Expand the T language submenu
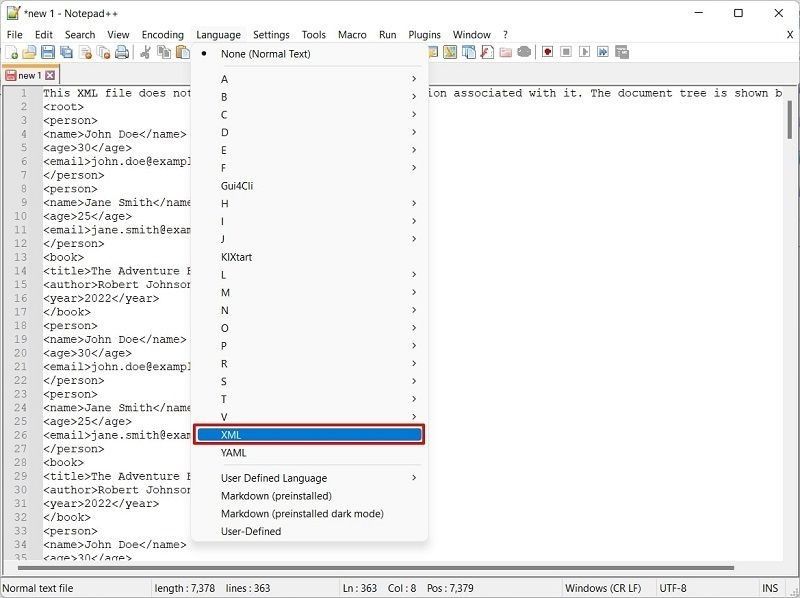Viewport: 800px width, 598px height. coord(309,400)
